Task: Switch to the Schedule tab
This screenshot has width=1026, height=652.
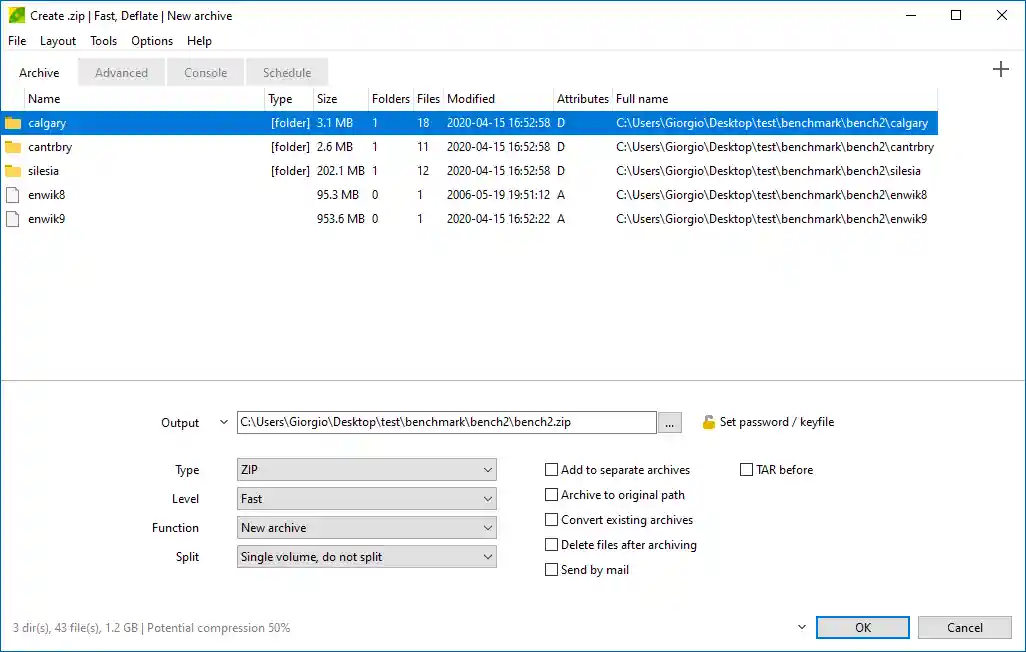Action: point(286,72)
